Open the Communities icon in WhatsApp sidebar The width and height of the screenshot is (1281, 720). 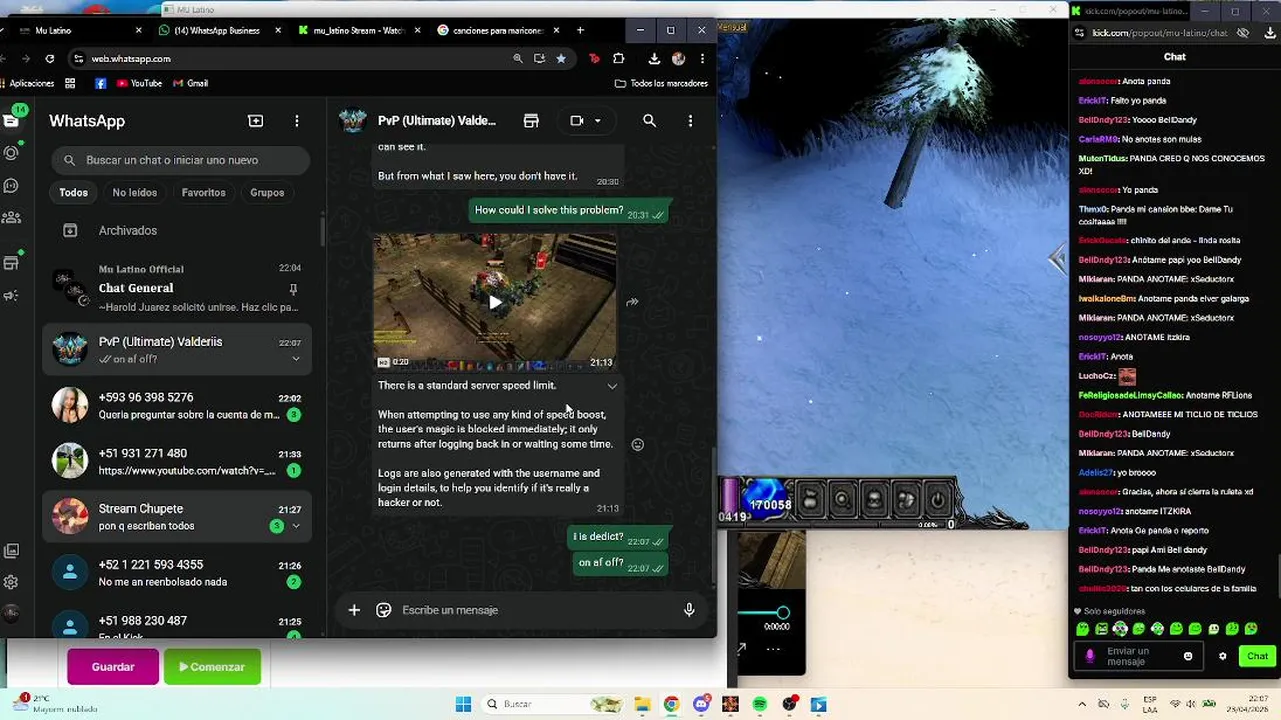pos(11,218)
